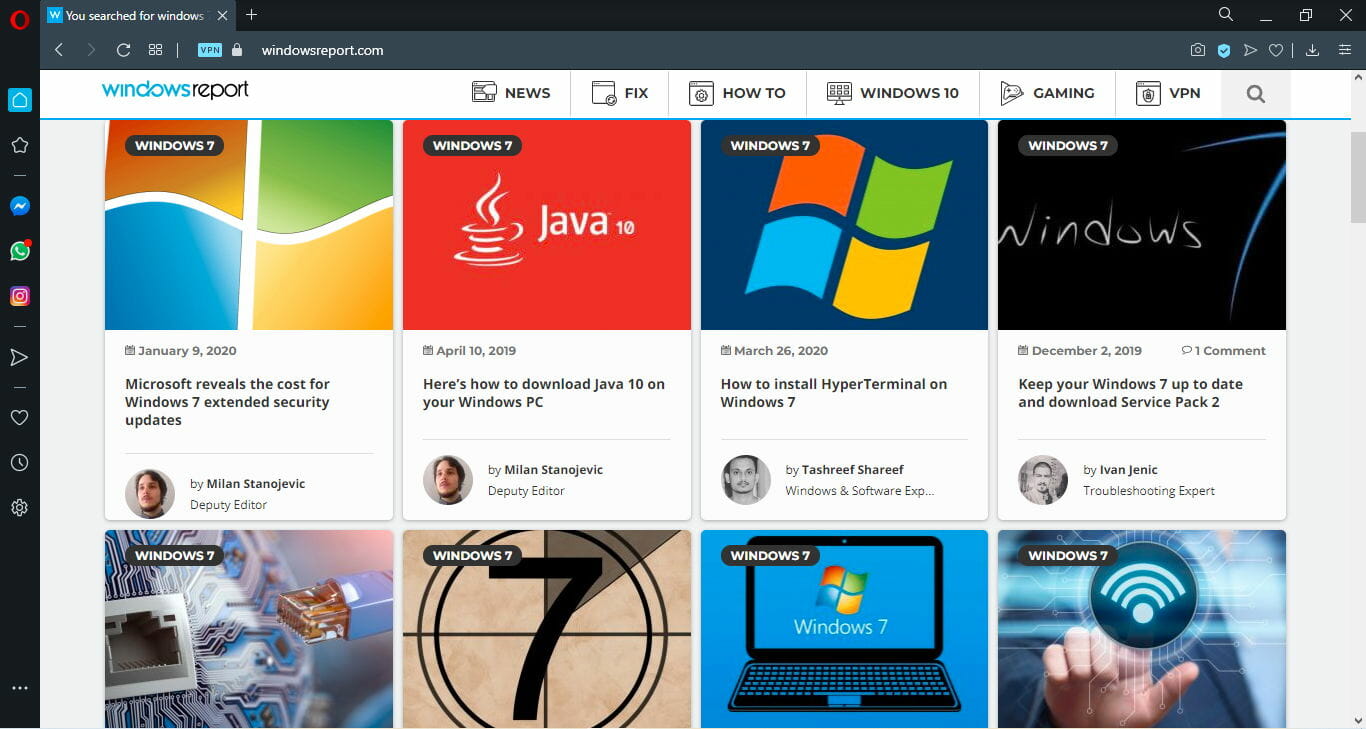Open the sidebar heart icon
The width and height of the screenshot is (1366, 729).
pos(19,418)
